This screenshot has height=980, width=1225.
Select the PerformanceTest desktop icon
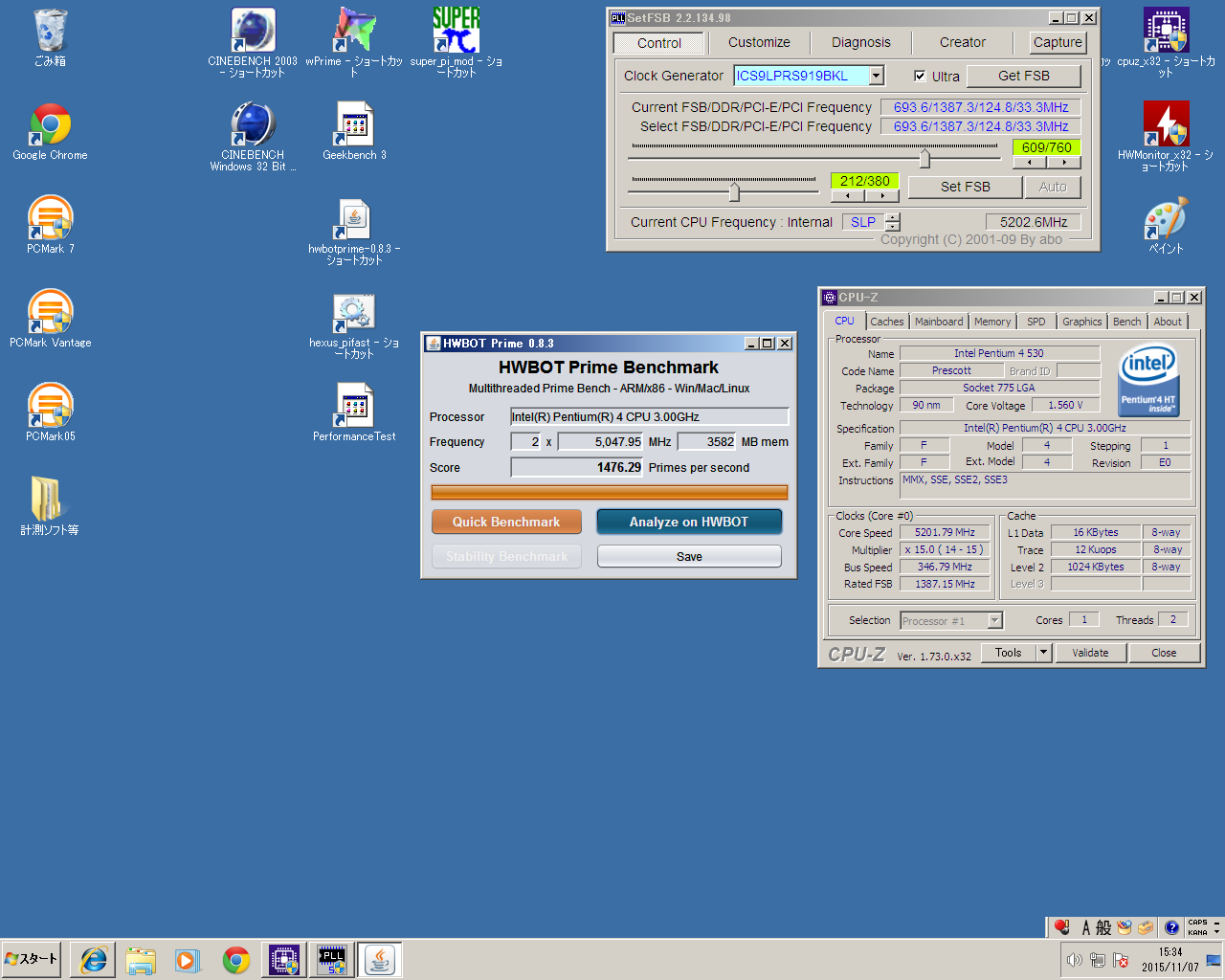pyautogui.click(x=354, y=413)
